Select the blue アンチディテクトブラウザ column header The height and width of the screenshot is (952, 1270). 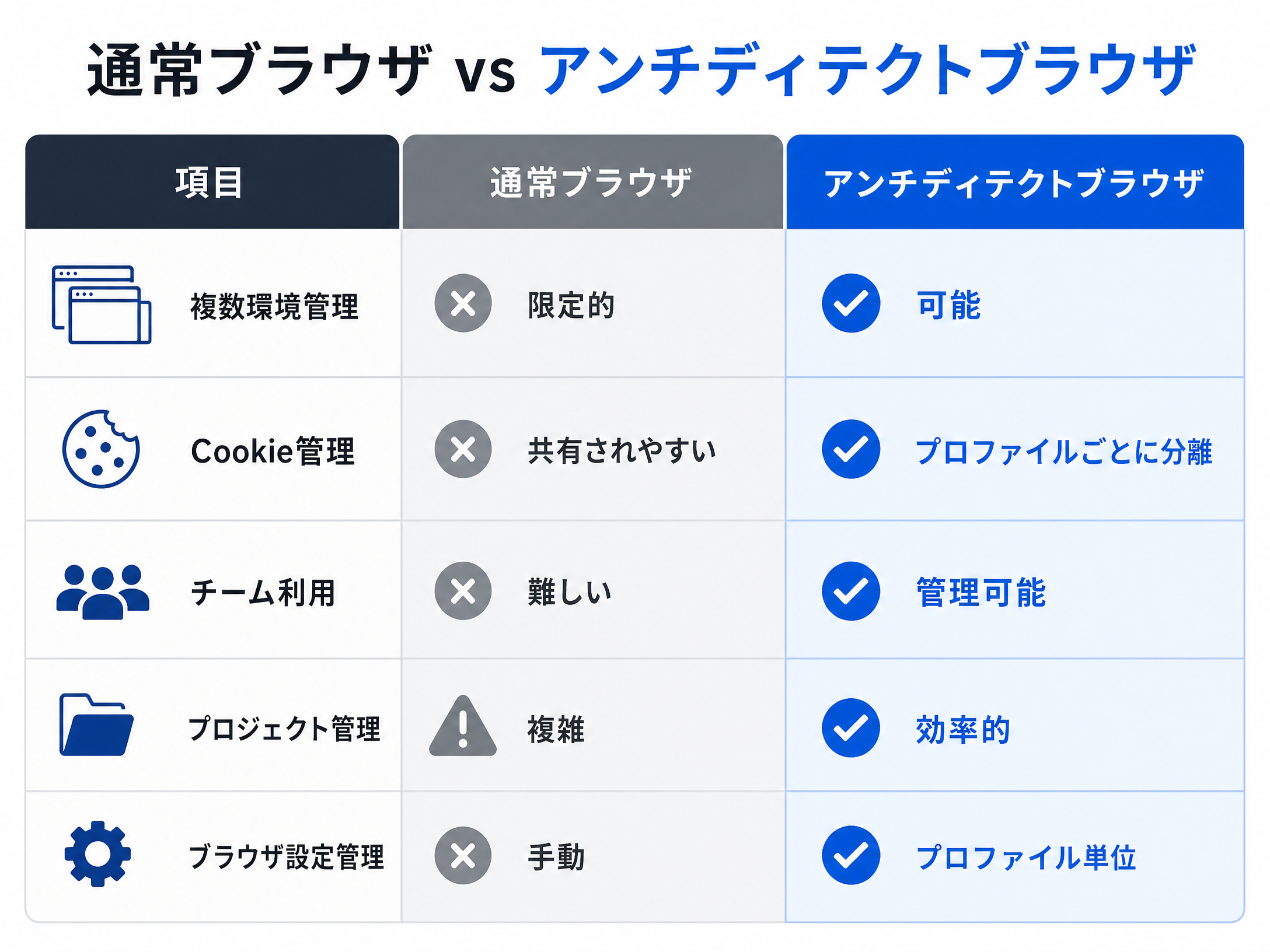click(x=1015, y=182)
